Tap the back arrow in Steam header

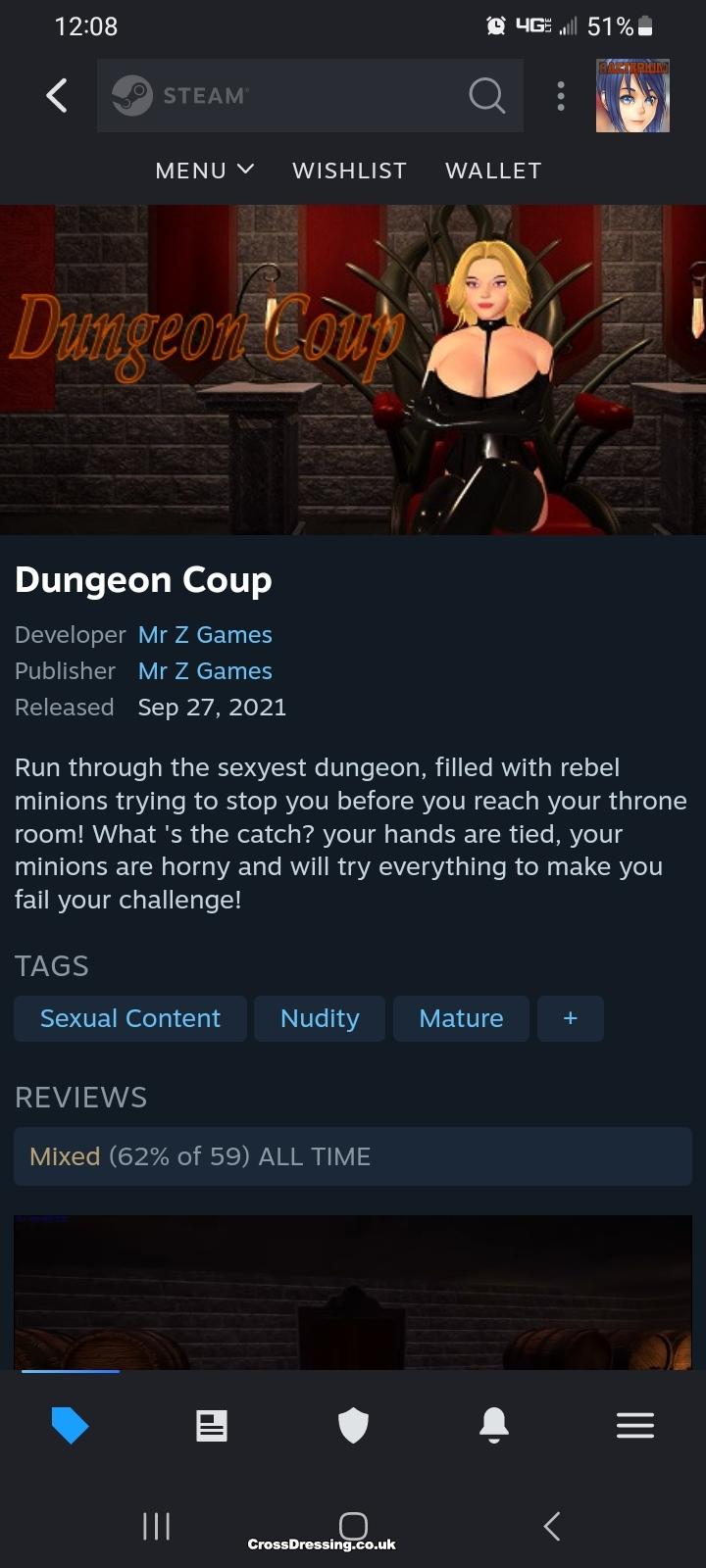pos(57,95)
